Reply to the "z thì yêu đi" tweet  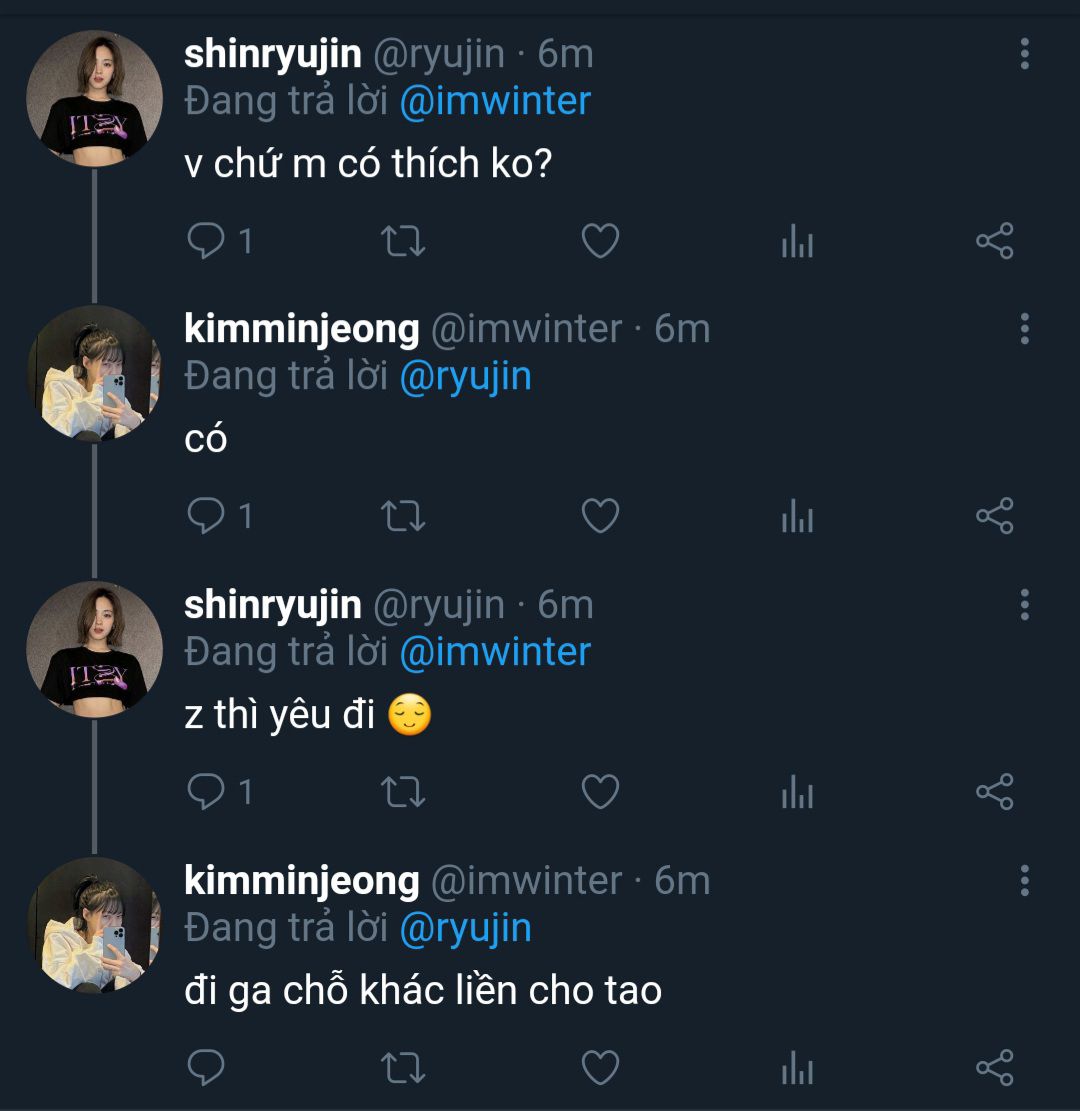coord(207,792)
